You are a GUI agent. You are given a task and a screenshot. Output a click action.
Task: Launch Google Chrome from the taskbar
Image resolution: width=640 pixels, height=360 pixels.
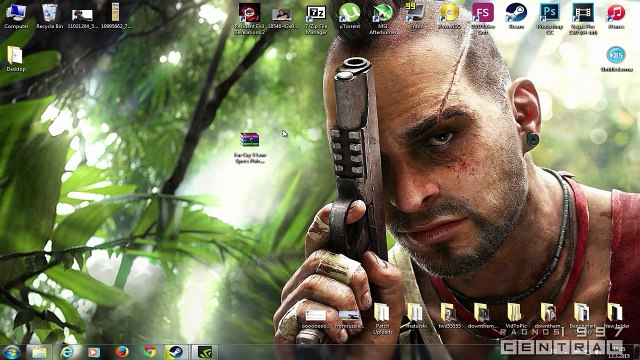[149, 352]
